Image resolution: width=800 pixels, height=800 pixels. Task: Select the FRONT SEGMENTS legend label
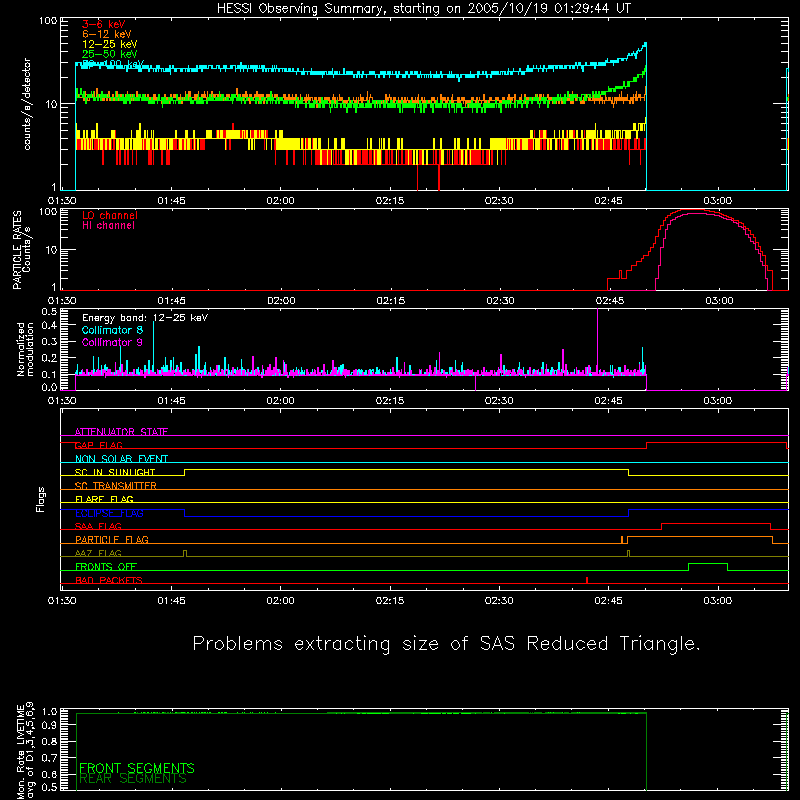pyautogui.click(x=137, y=768)
